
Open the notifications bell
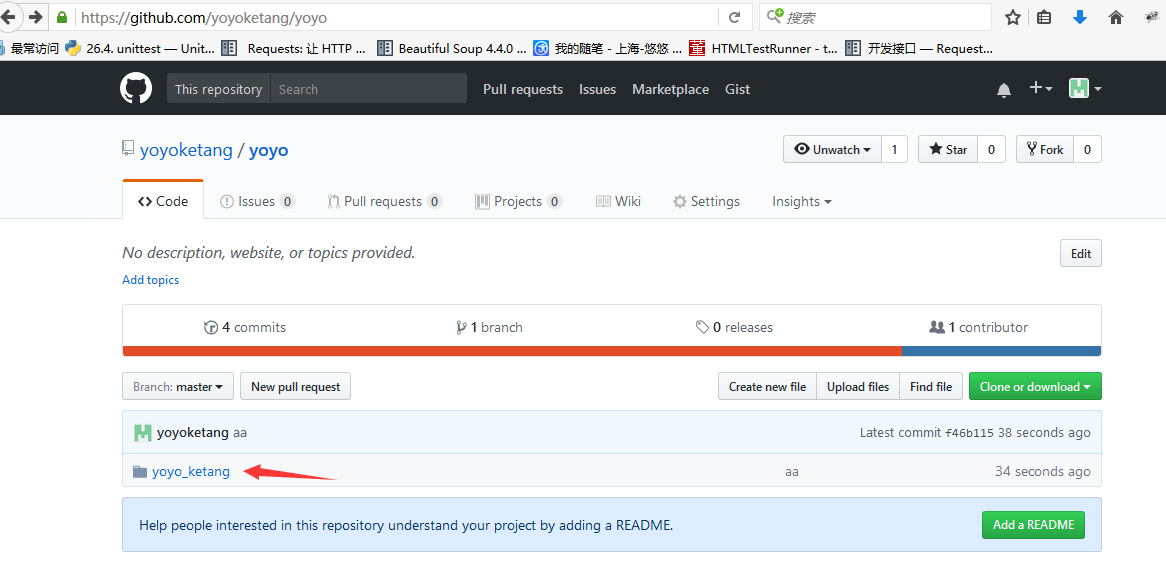[x=1004, y=90]
